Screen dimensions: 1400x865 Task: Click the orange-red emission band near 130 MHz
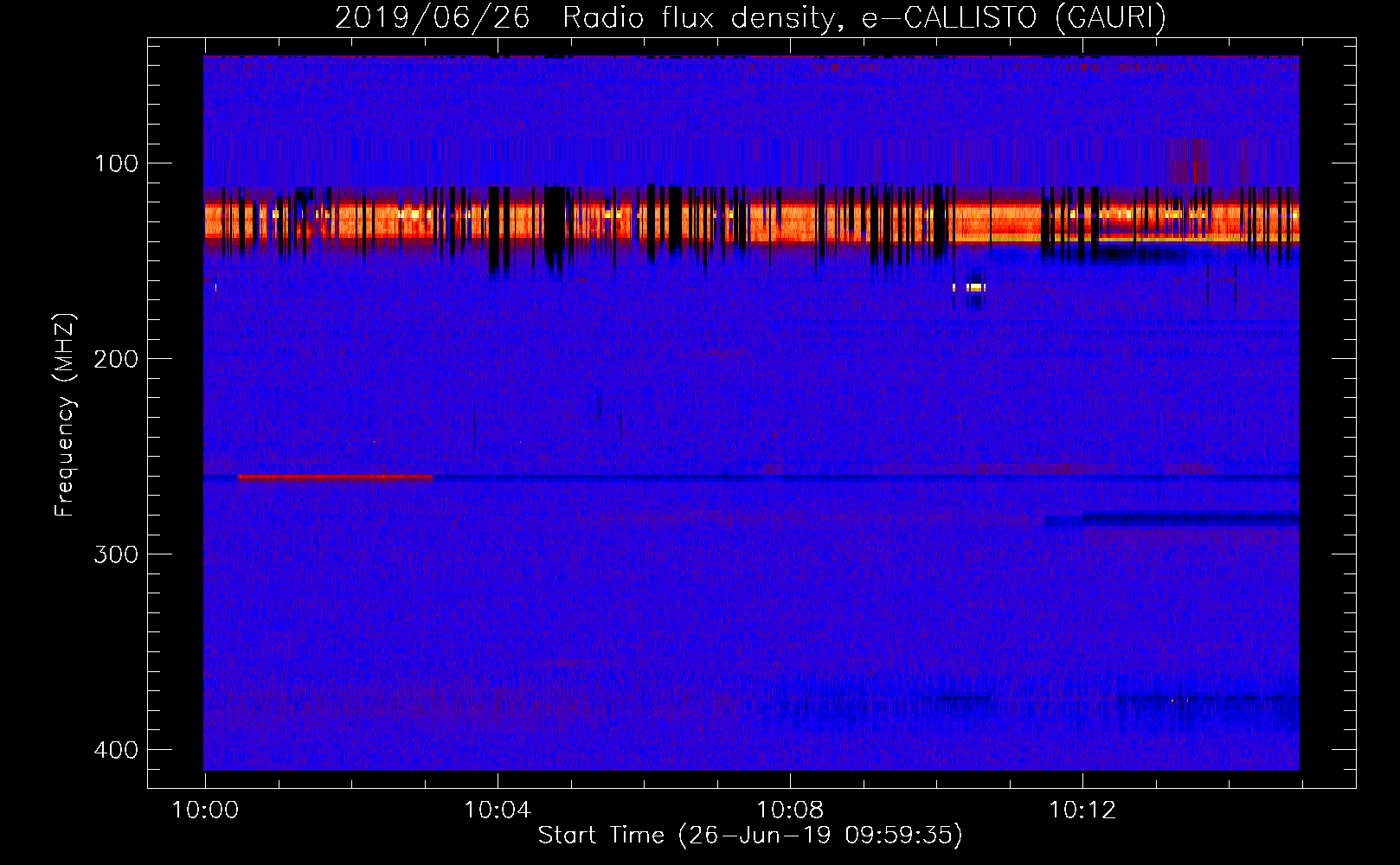click(751, 221)
